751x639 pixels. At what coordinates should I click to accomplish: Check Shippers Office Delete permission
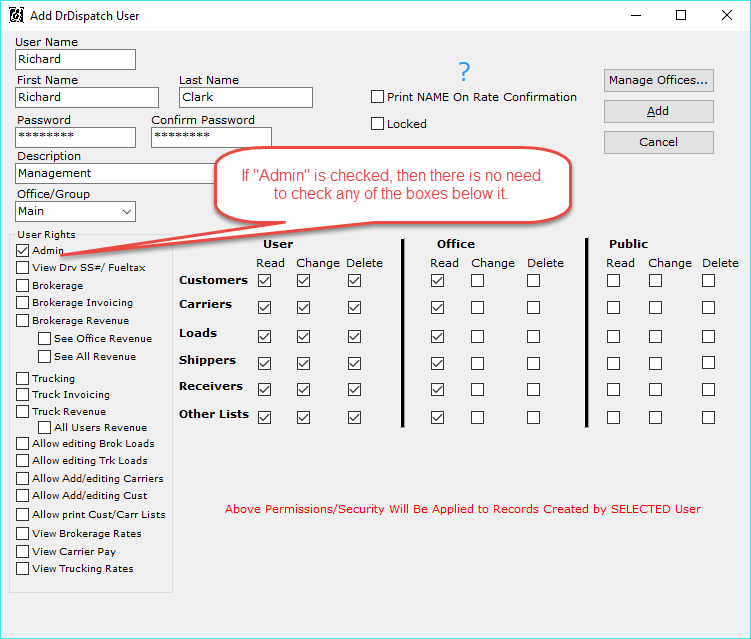(x=534, y=364)
